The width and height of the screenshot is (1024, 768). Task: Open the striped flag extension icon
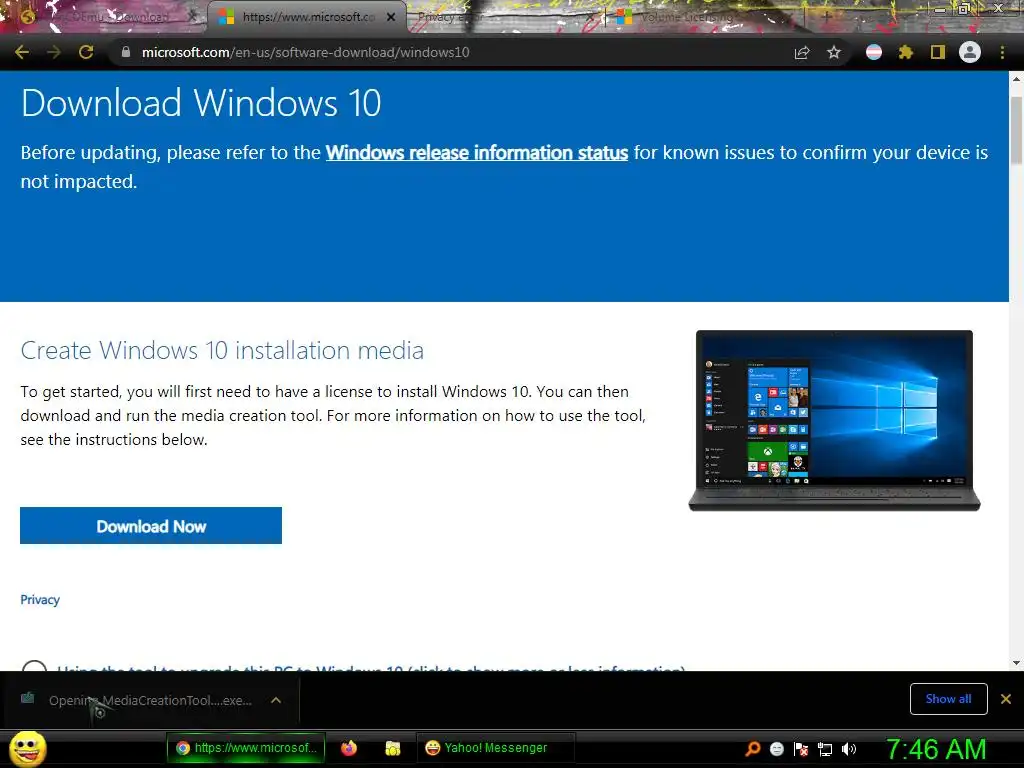(874, 52)
